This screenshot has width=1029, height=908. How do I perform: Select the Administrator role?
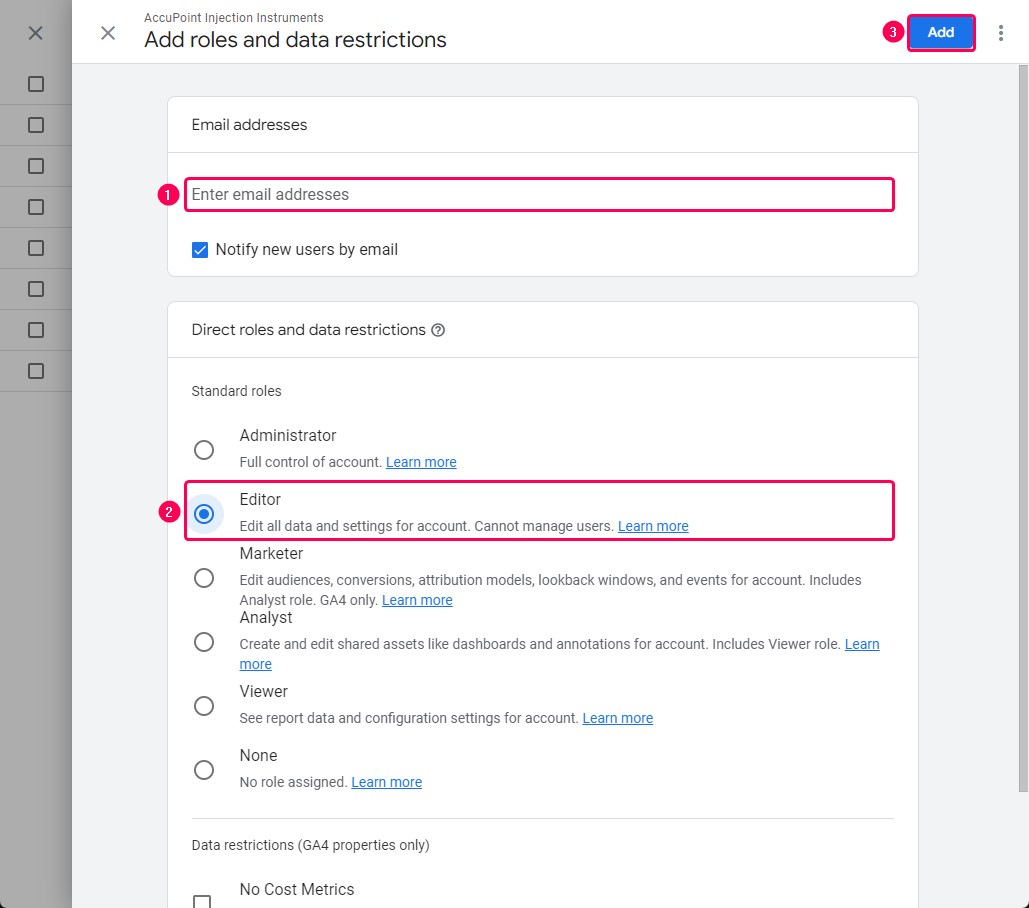(x=203, y=449)
